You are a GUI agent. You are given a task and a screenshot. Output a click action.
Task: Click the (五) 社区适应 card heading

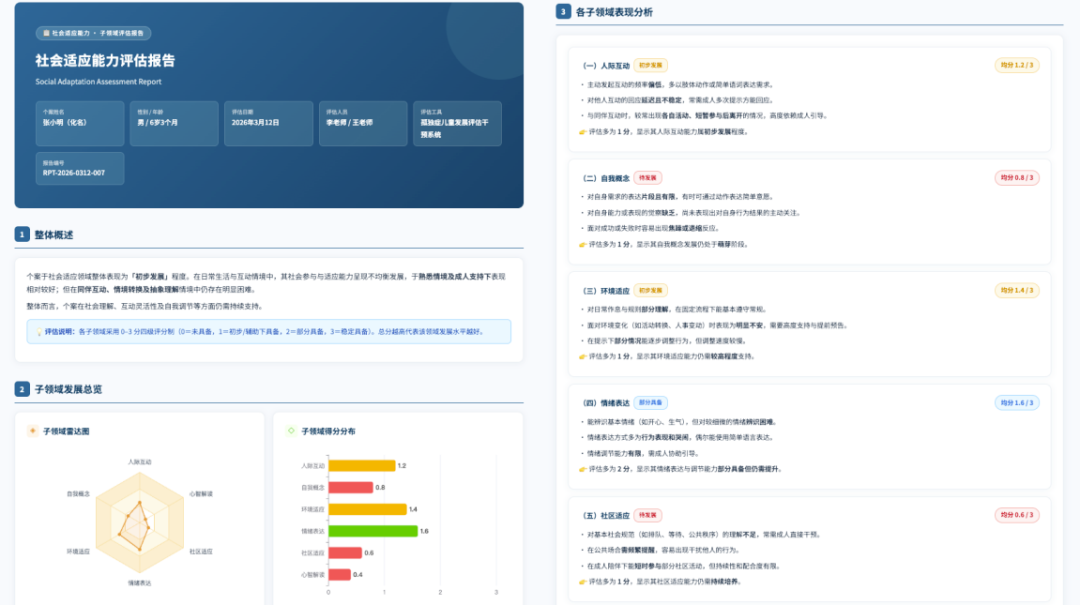[606, 515]
